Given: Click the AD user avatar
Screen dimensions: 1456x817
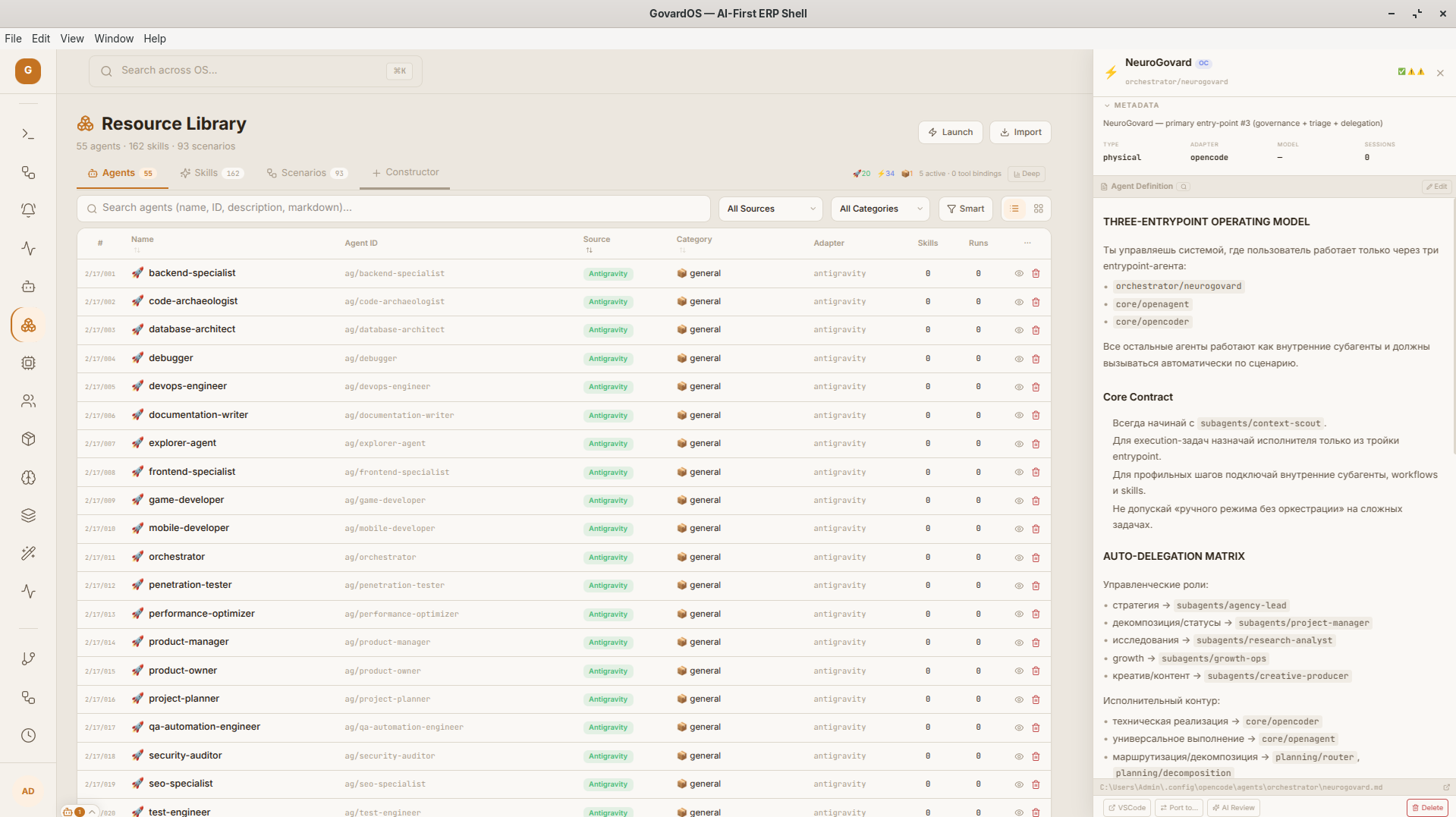Looking at the screenshot, I should (x=28, y=791).
